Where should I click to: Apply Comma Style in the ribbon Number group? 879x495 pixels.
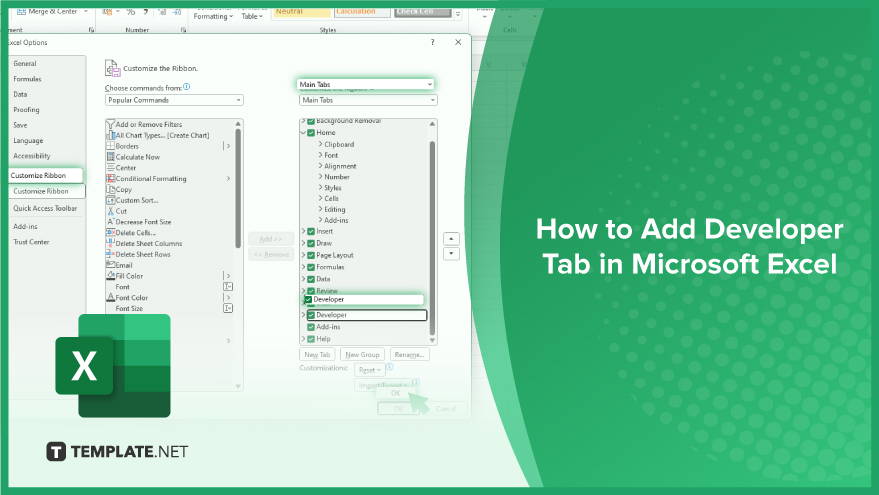[x=145, y=12]
